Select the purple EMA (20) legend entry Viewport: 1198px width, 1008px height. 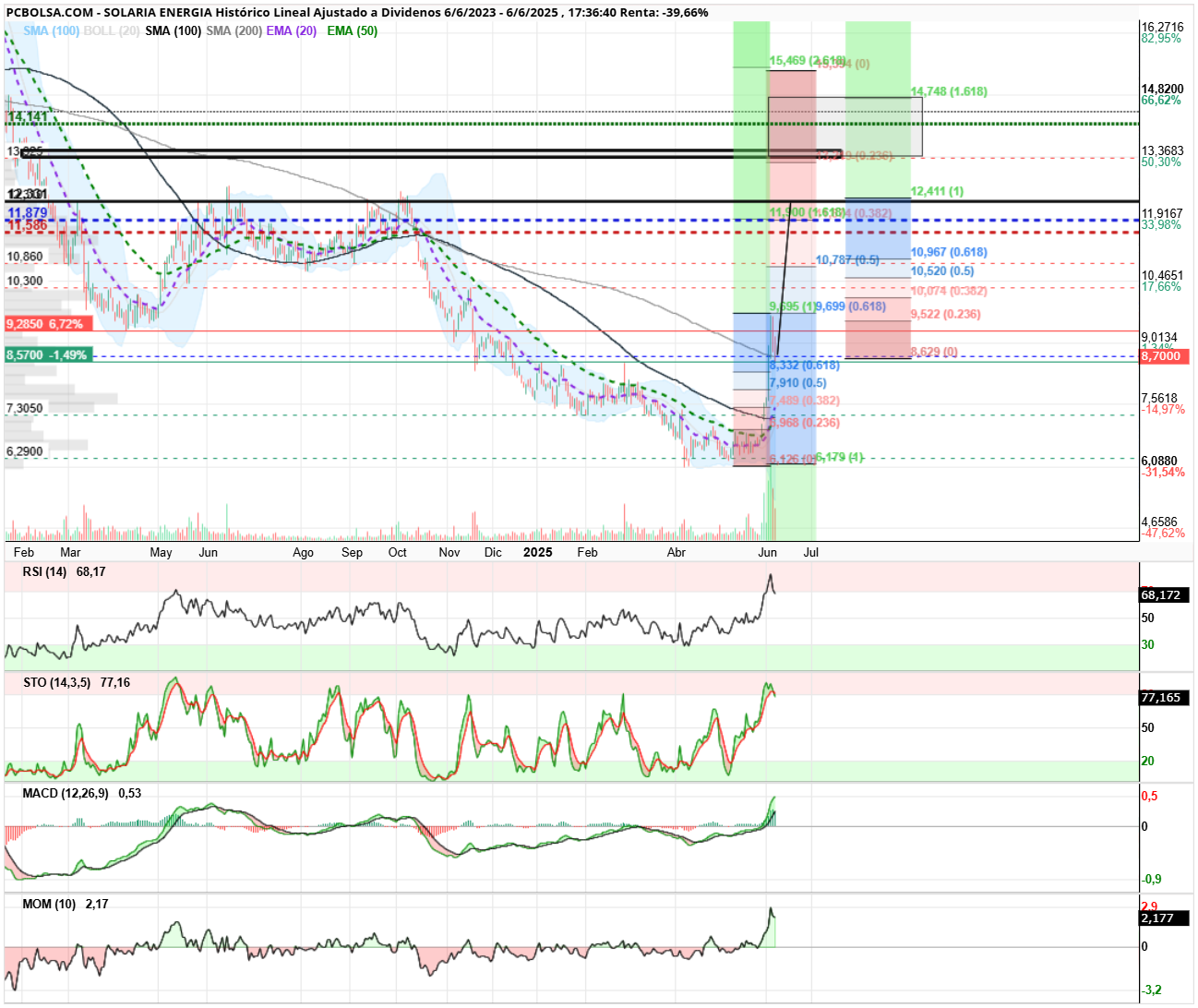[292, 30]
